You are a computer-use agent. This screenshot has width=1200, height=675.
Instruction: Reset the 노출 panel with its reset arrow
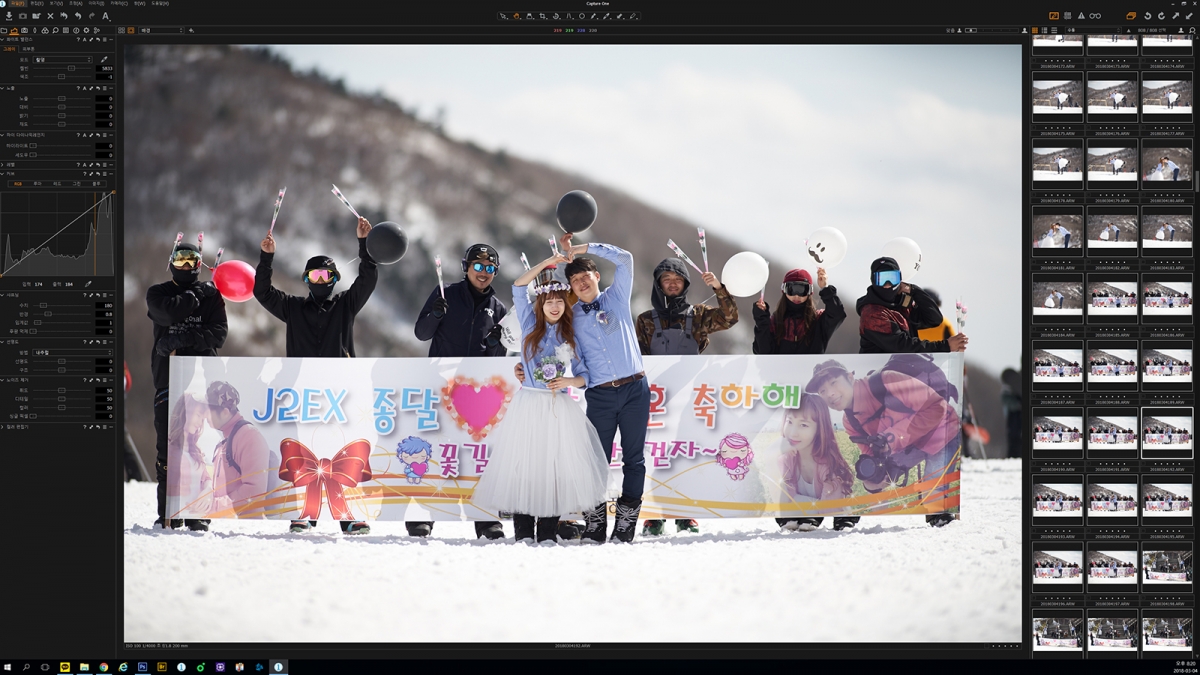pos(98,88)
